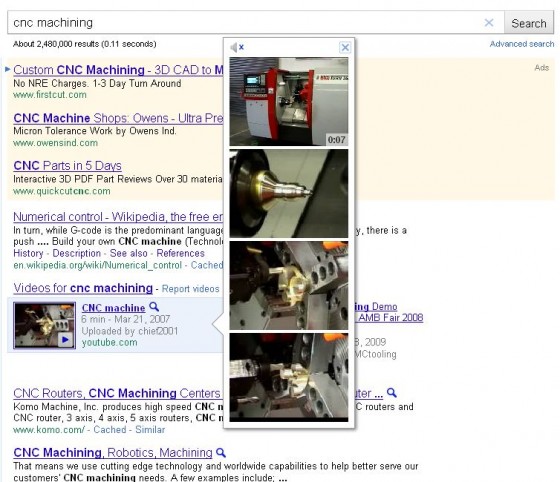Screen dimensions: 560x482
Task: Click the magnifier preview icon beside the Komo result
Action: tap(392, 393)
